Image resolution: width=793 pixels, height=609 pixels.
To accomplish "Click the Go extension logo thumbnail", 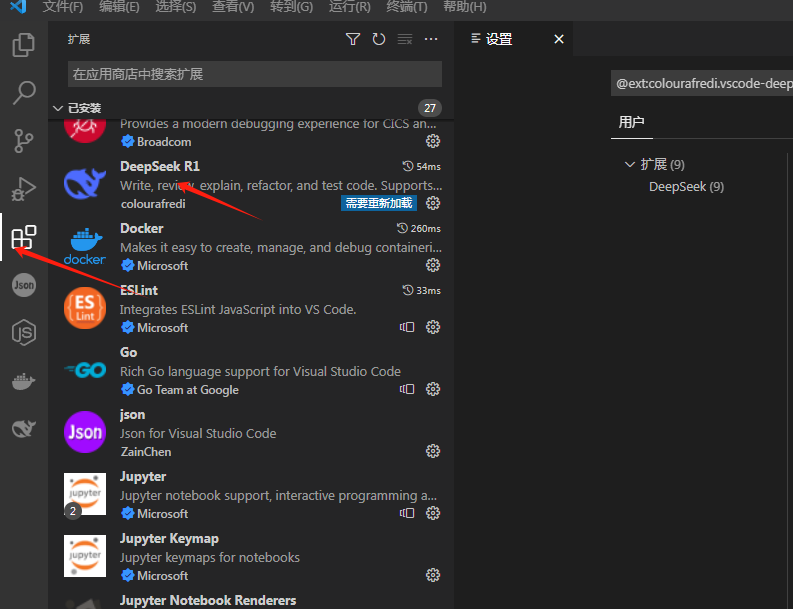I will (85, 370).
